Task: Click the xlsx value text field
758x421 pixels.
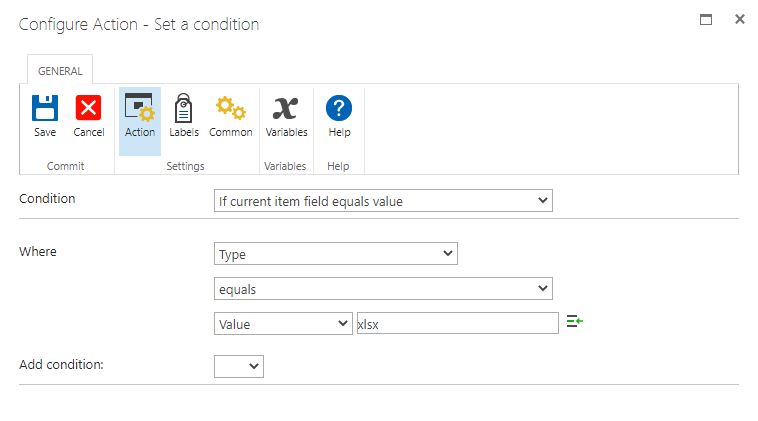Action: (x=457, y=323)
